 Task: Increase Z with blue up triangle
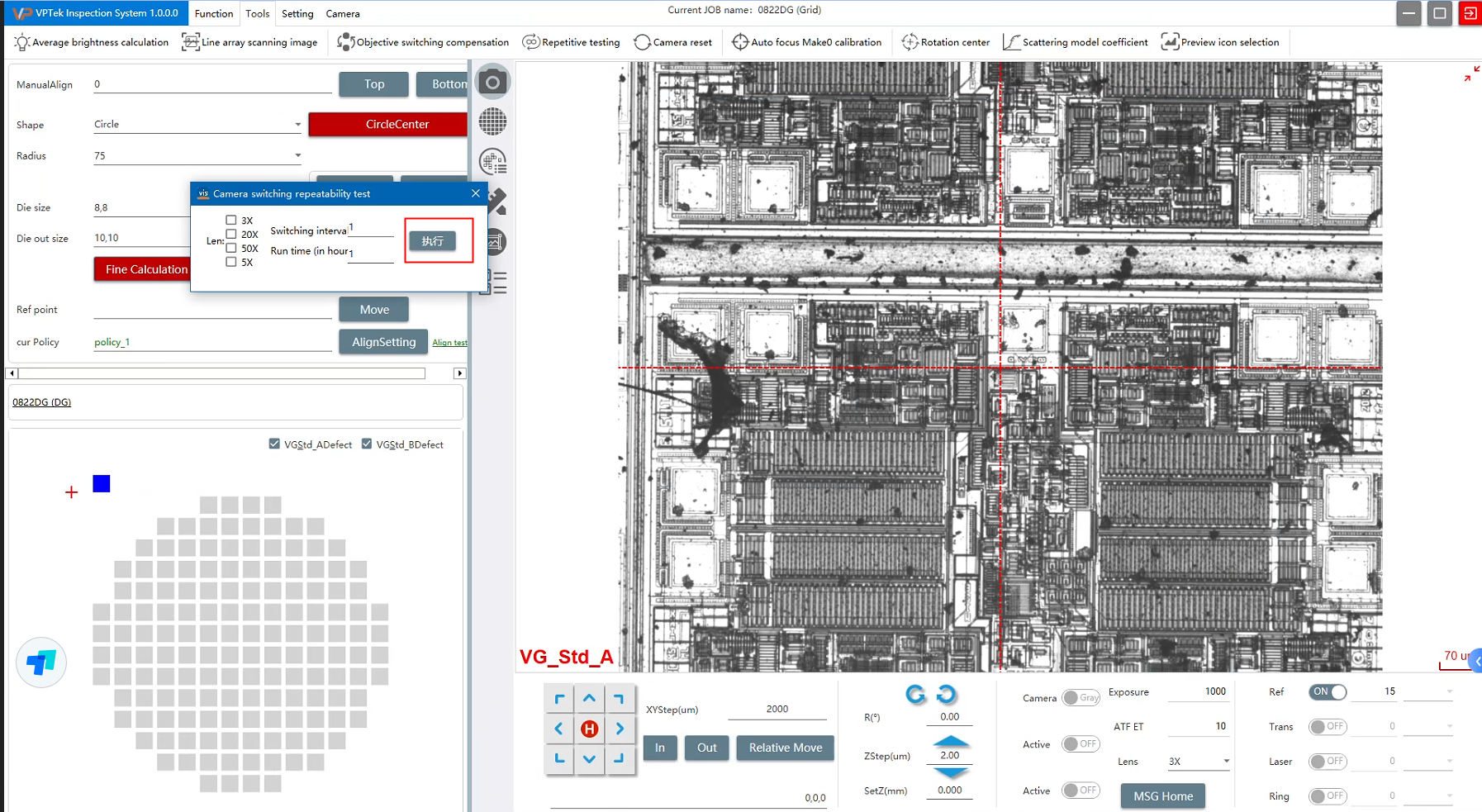950,741
